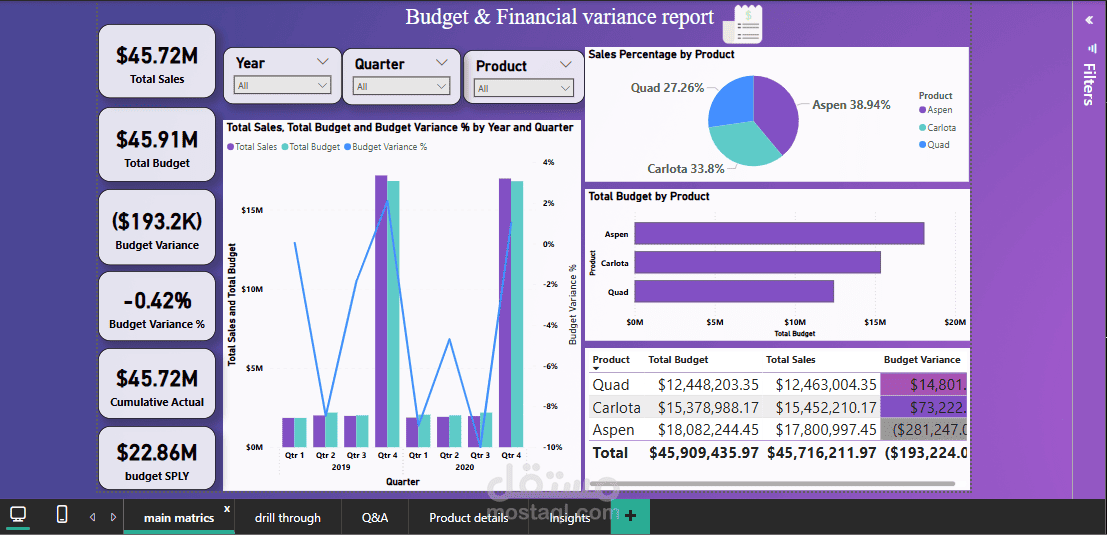Click the $17,800,997.45 table cell
1107x535 pixels.
pos(826,430)
